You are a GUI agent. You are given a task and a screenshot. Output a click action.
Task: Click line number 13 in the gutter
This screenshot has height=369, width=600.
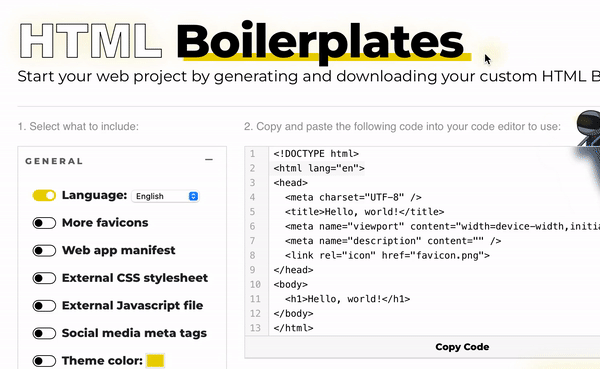point(255,328)
